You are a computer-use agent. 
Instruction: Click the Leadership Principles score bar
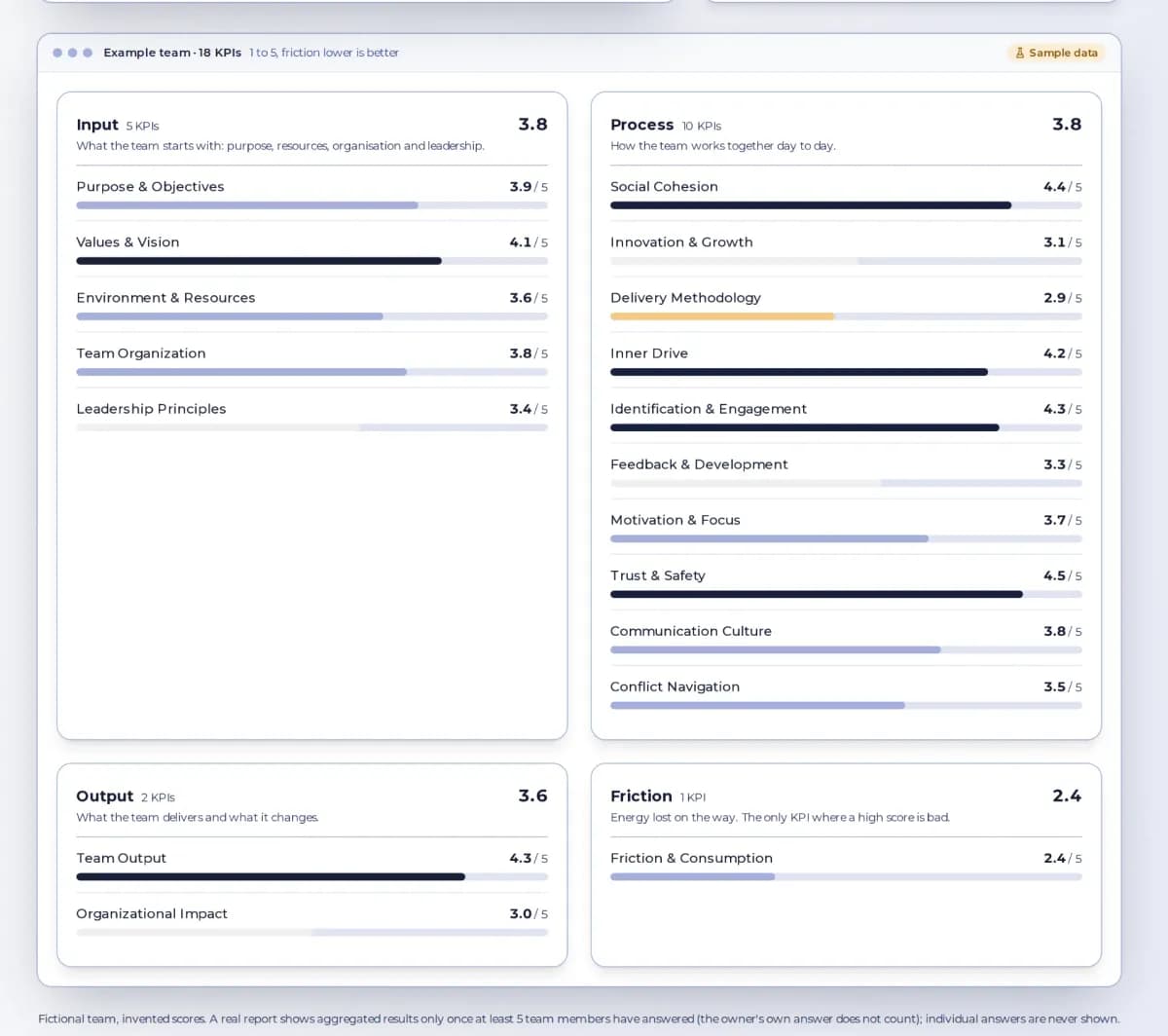point(311,427)
